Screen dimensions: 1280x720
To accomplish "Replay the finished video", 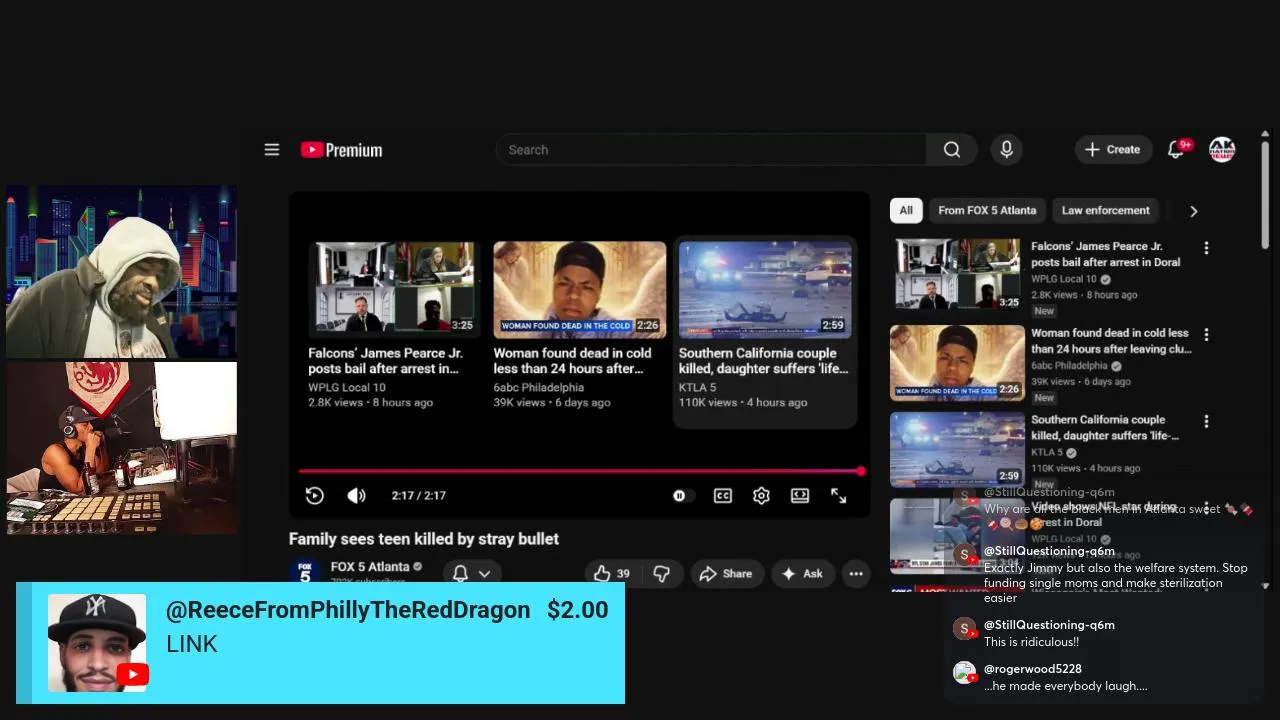I will click(x=314, y=495).
